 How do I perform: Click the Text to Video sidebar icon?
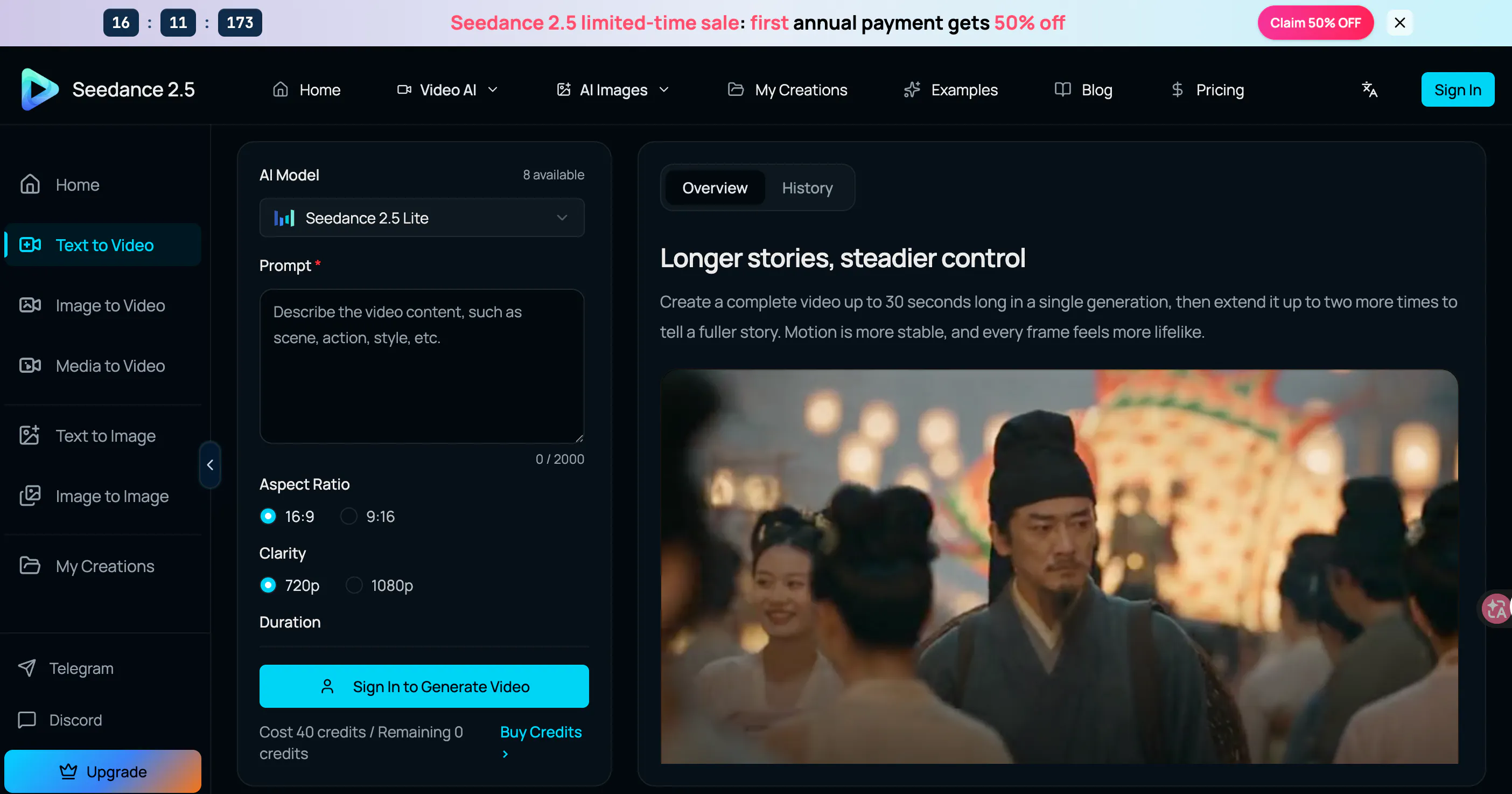coord(30,245)
